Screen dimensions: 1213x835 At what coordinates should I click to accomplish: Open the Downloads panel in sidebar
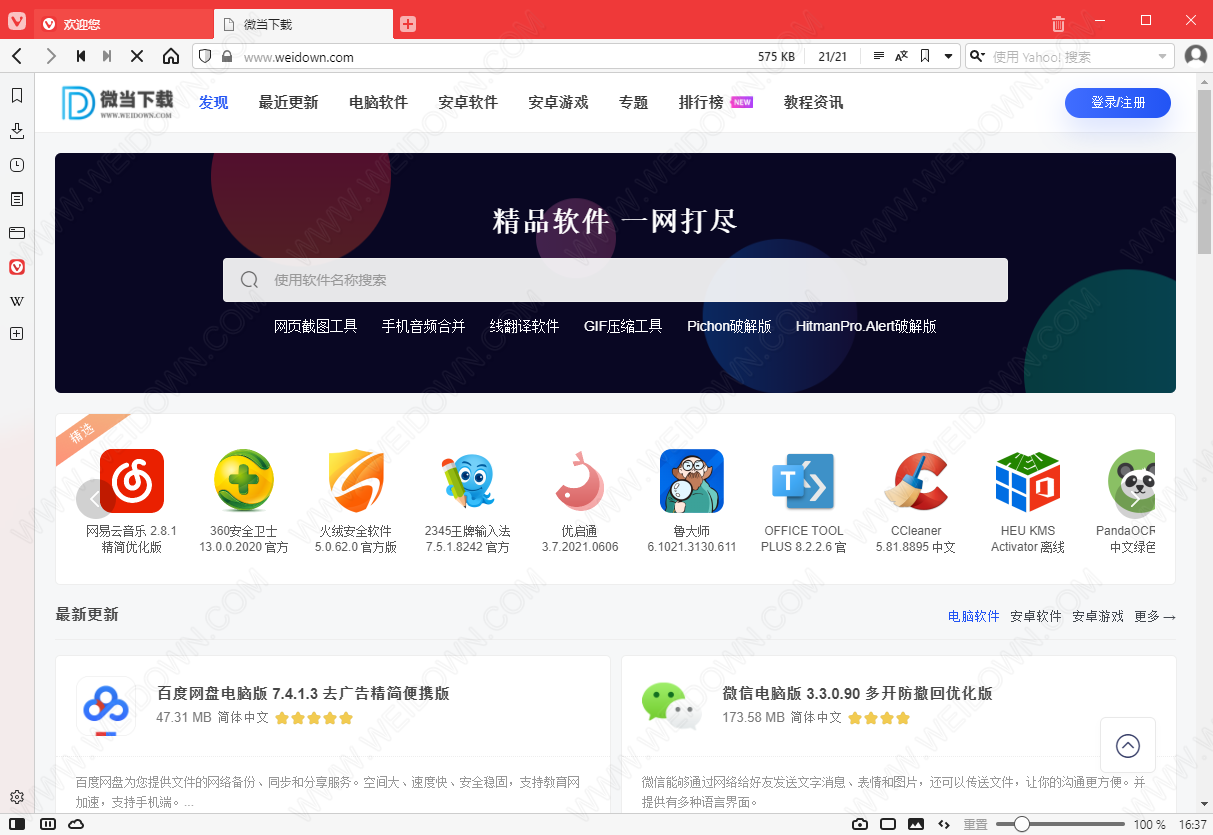click(17, 130)
